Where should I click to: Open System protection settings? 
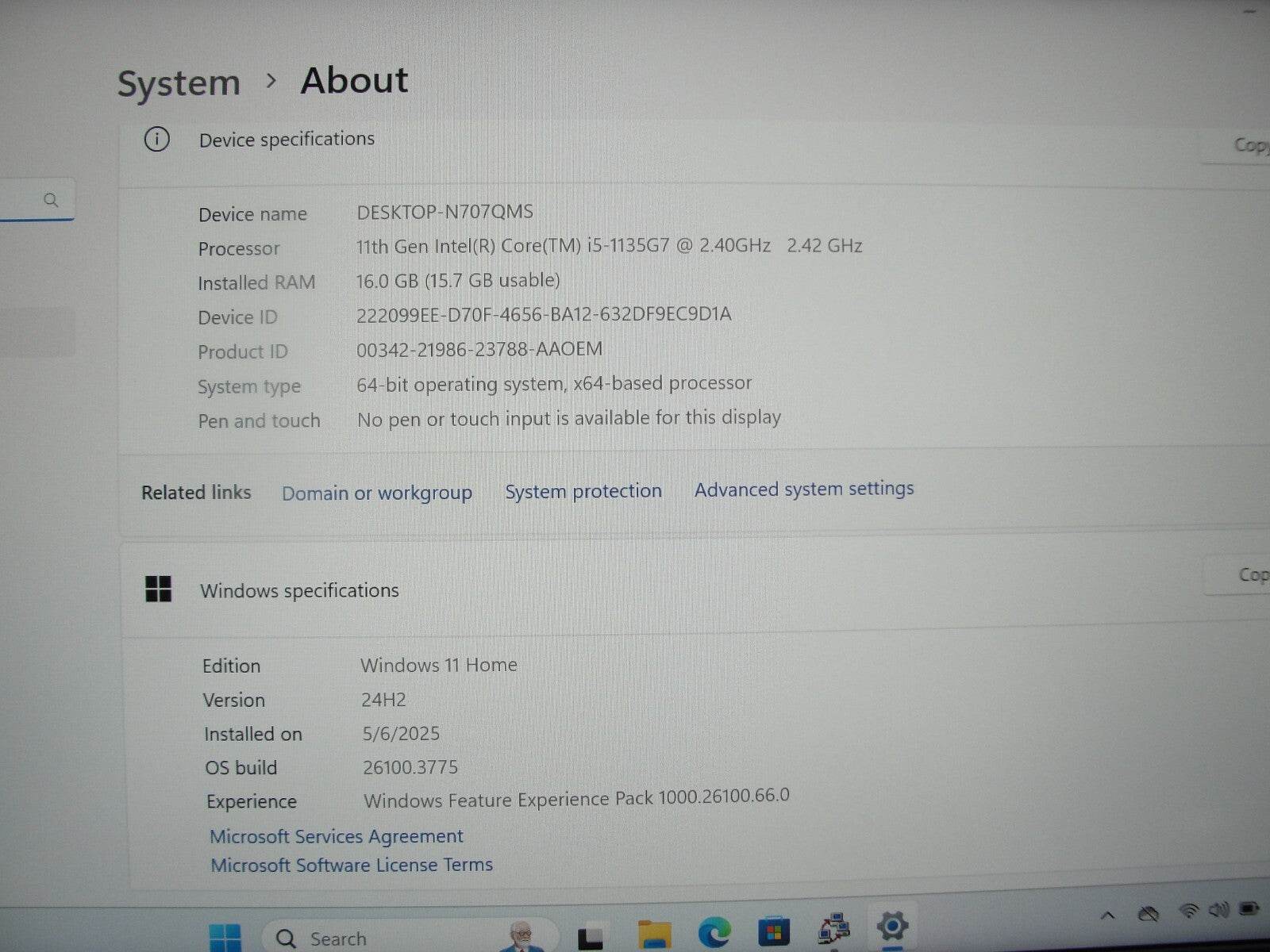coord(583,491)
